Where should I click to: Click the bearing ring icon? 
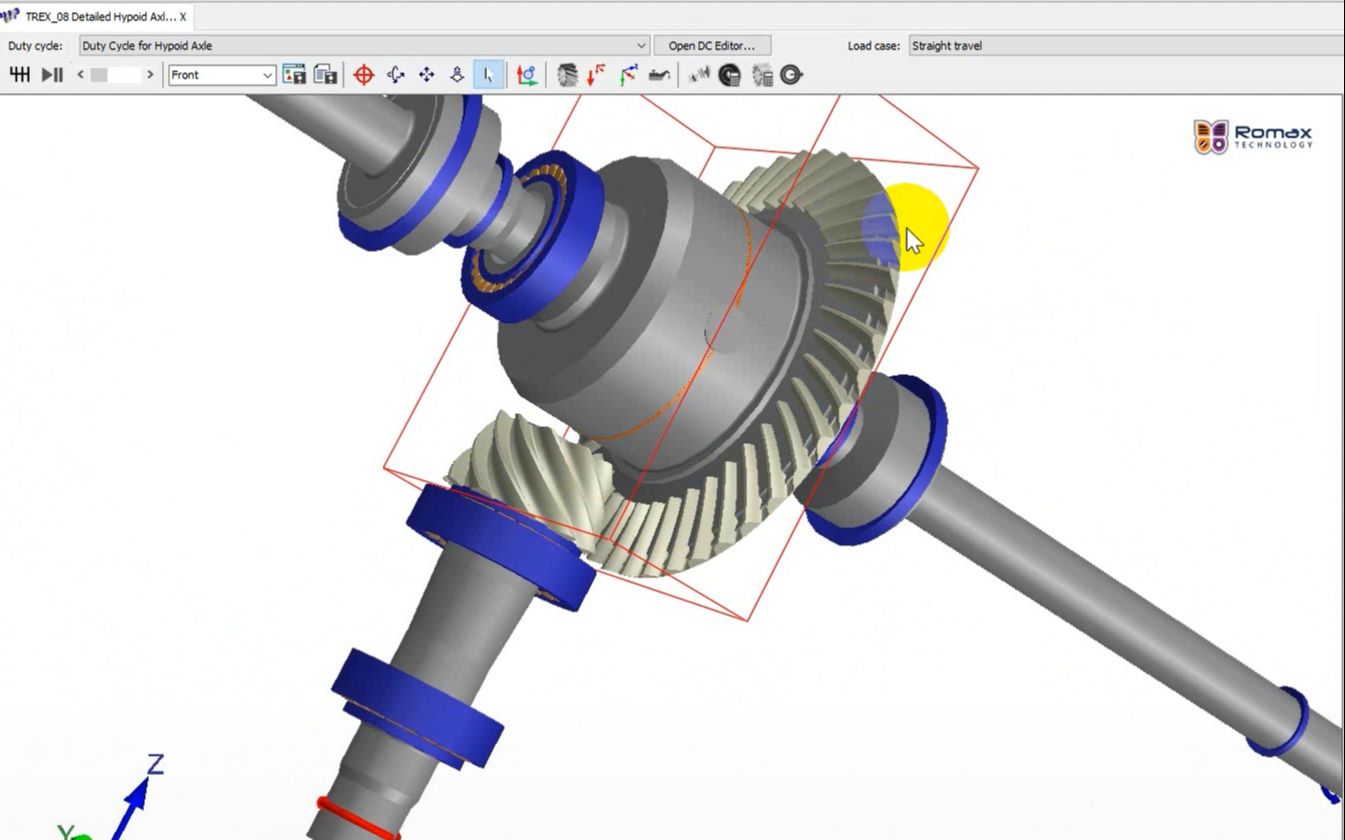tap(792, 75)
